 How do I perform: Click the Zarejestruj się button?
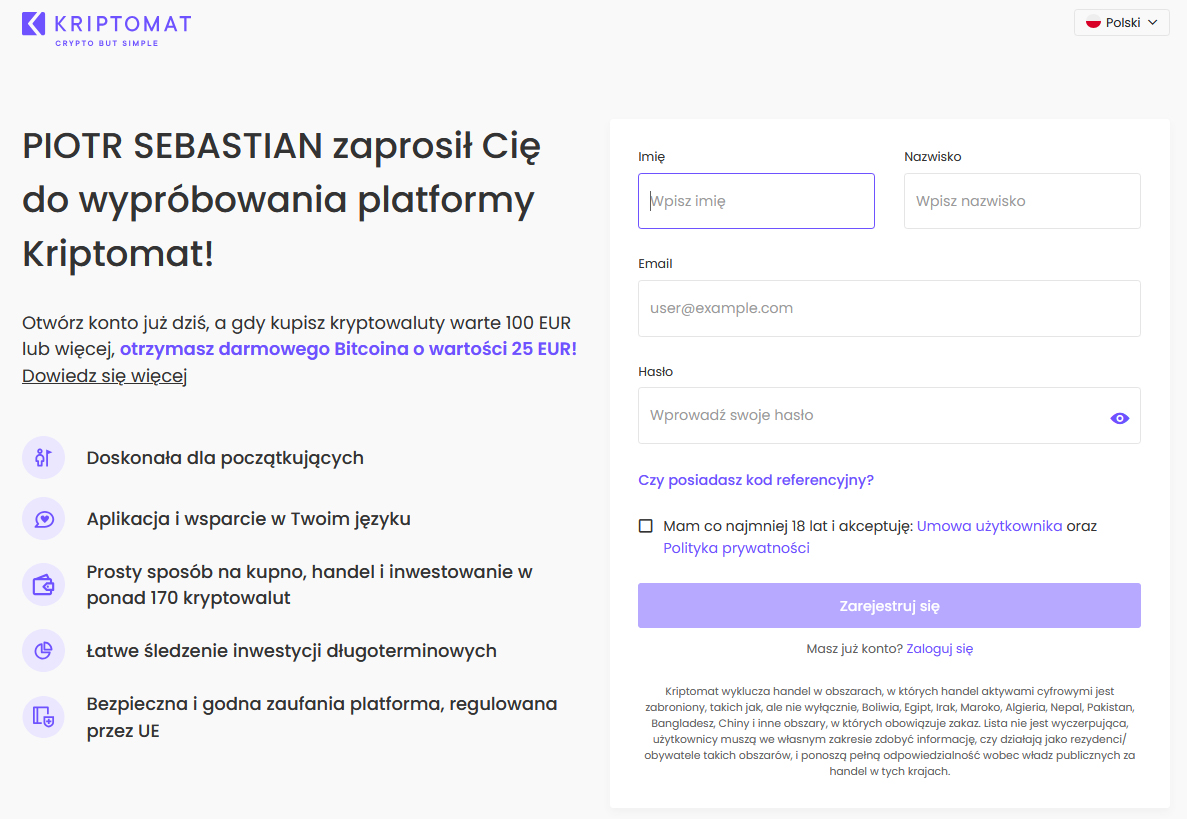(x=889, y=606)
